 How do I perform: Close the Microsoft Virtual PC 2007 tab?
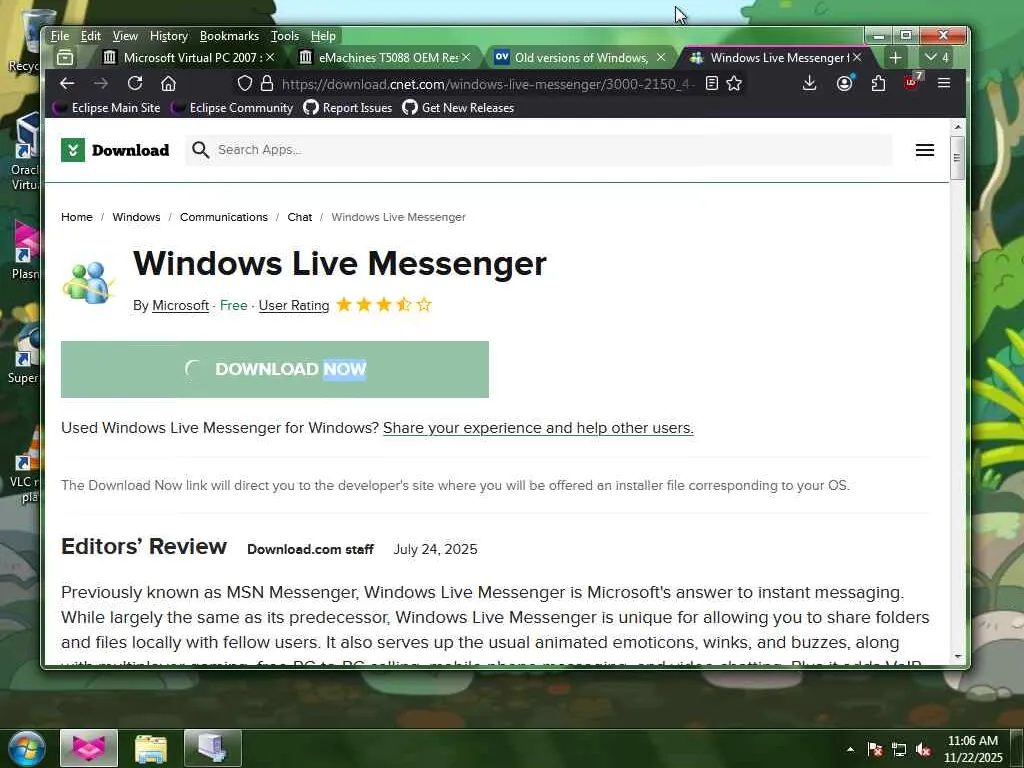coord(270,57)
